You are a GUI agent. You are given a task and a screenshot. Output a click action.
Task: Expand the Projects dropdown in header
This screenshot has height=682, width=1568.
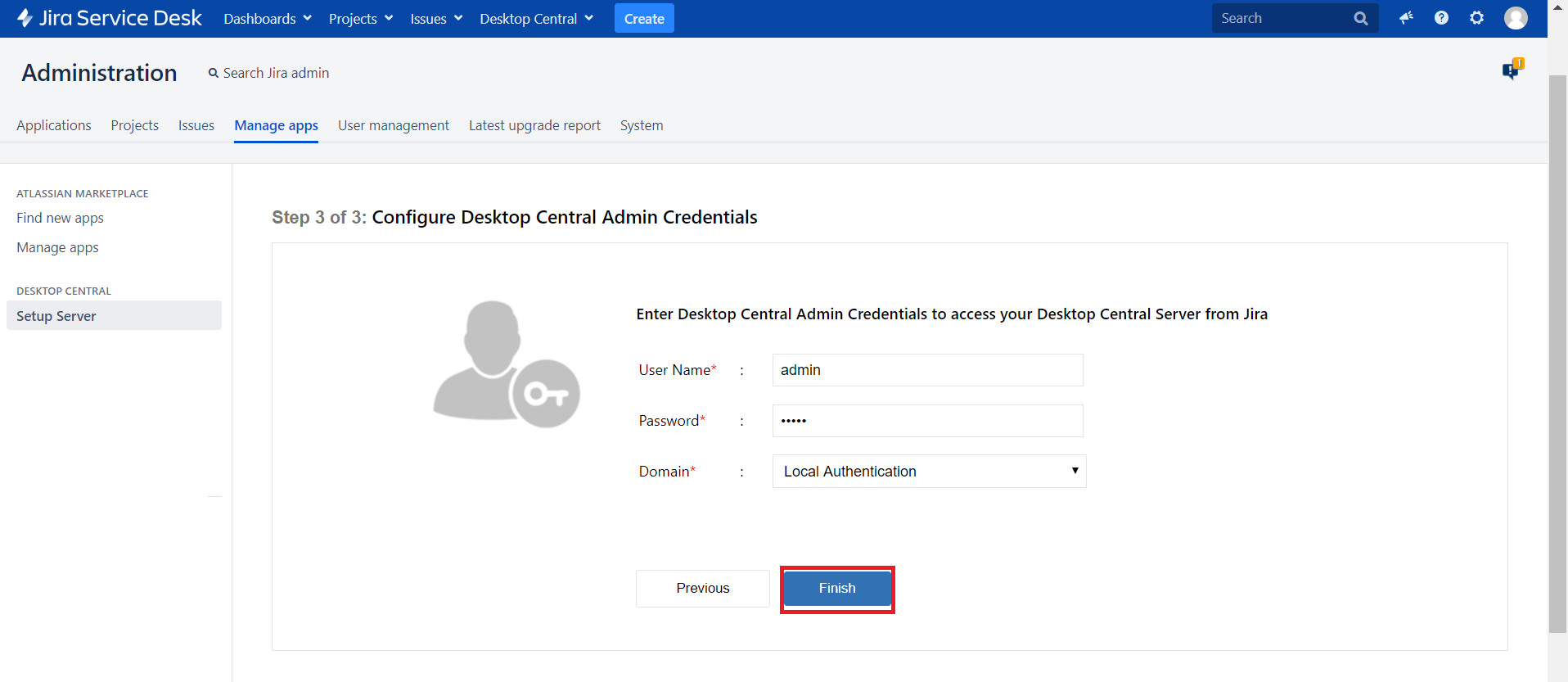coord(361,19)
